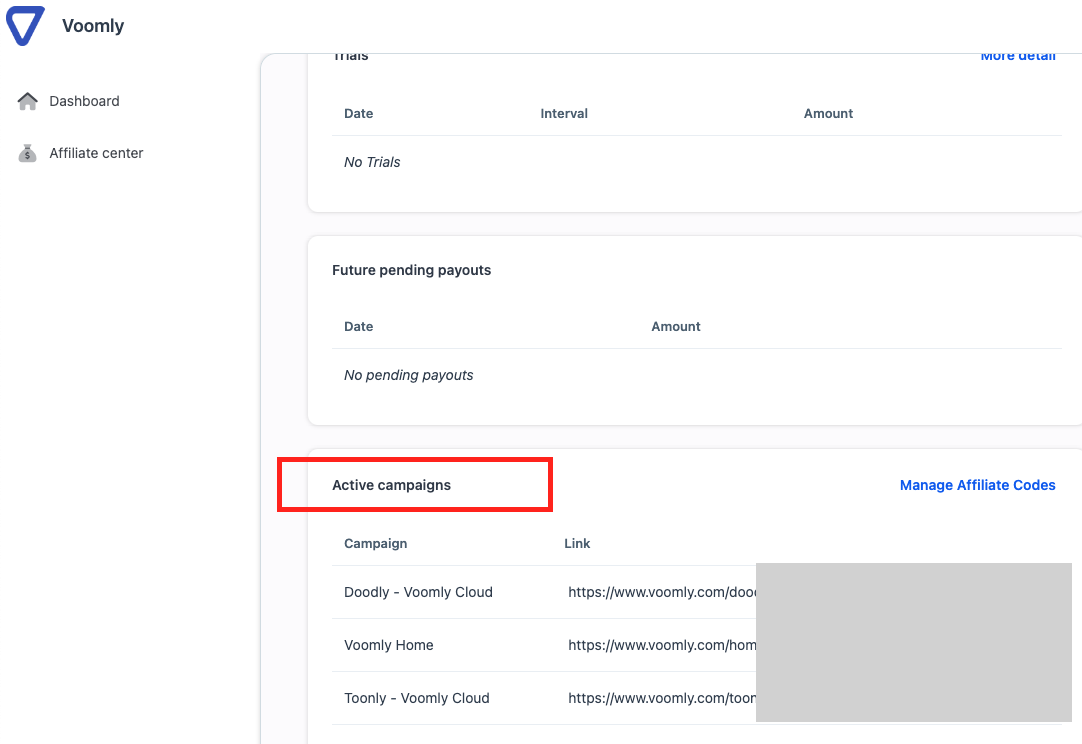Click the Toonly campaign affiliate link
Viewport: 1082px width, 744px height.
pos(662,698)
